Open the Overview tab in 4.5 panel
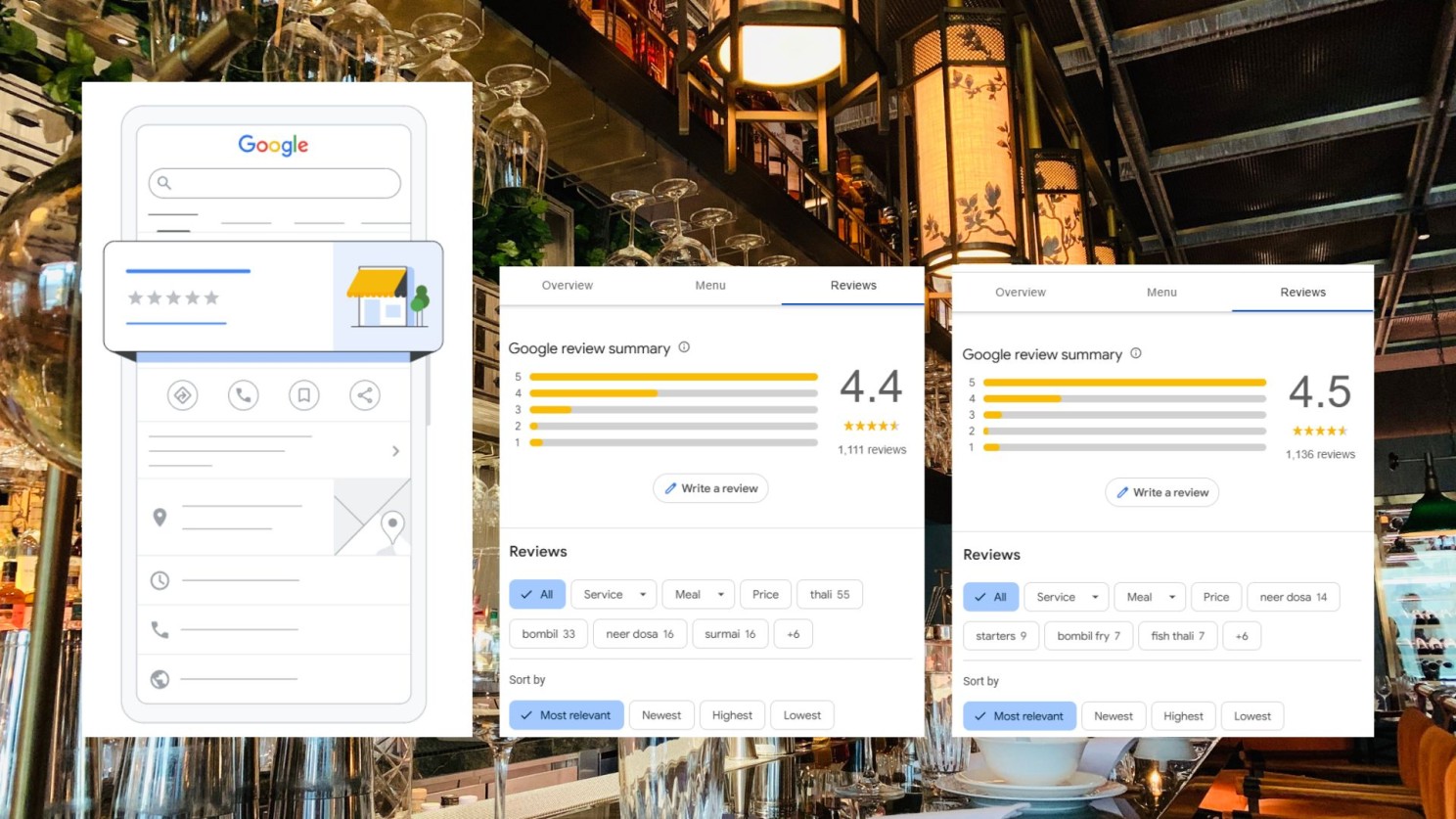The height and width of the screenshot is (819, 1456). tap(1021, 293)
